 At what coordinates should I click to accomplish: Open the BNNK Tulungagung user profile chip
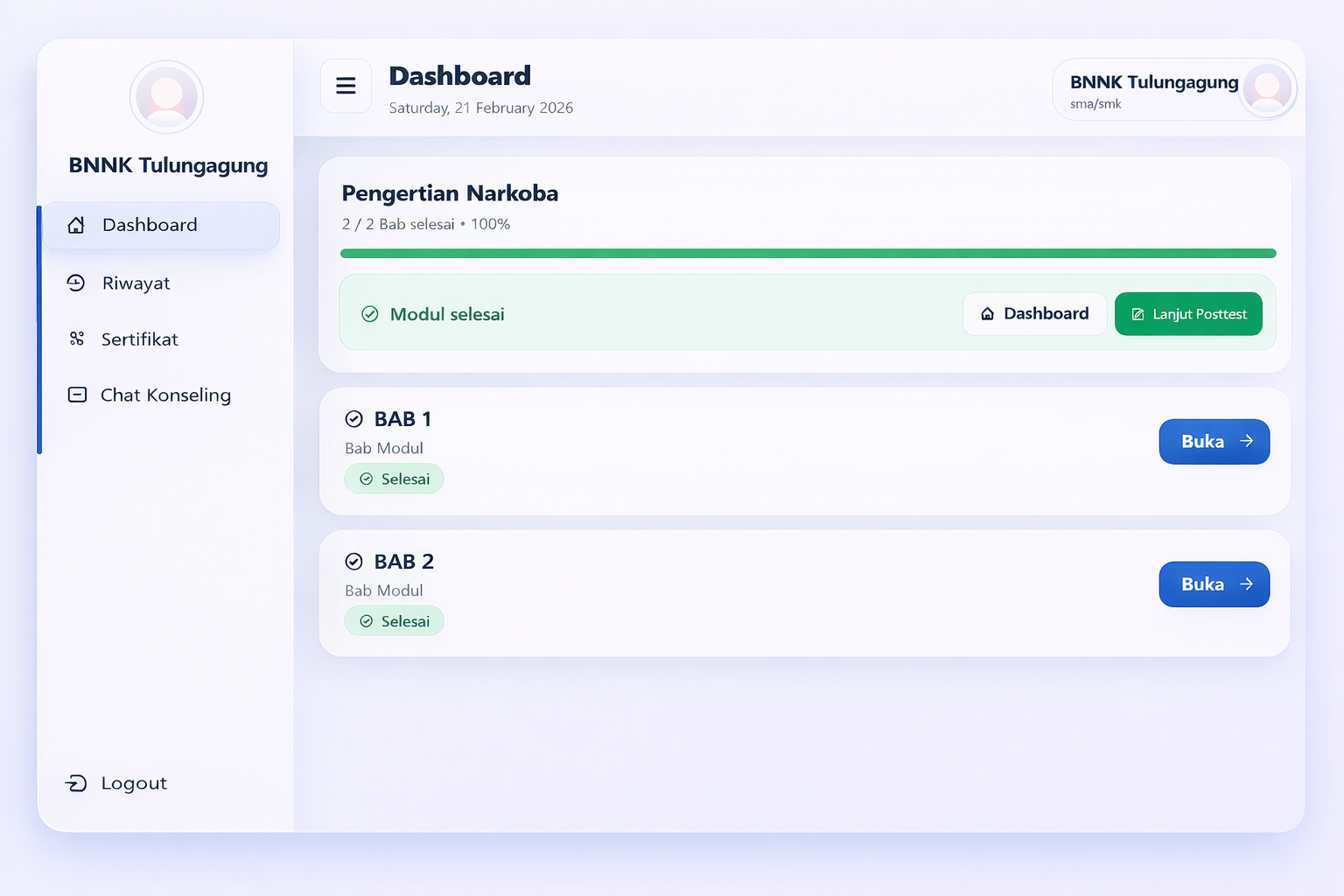[1173, 89]
